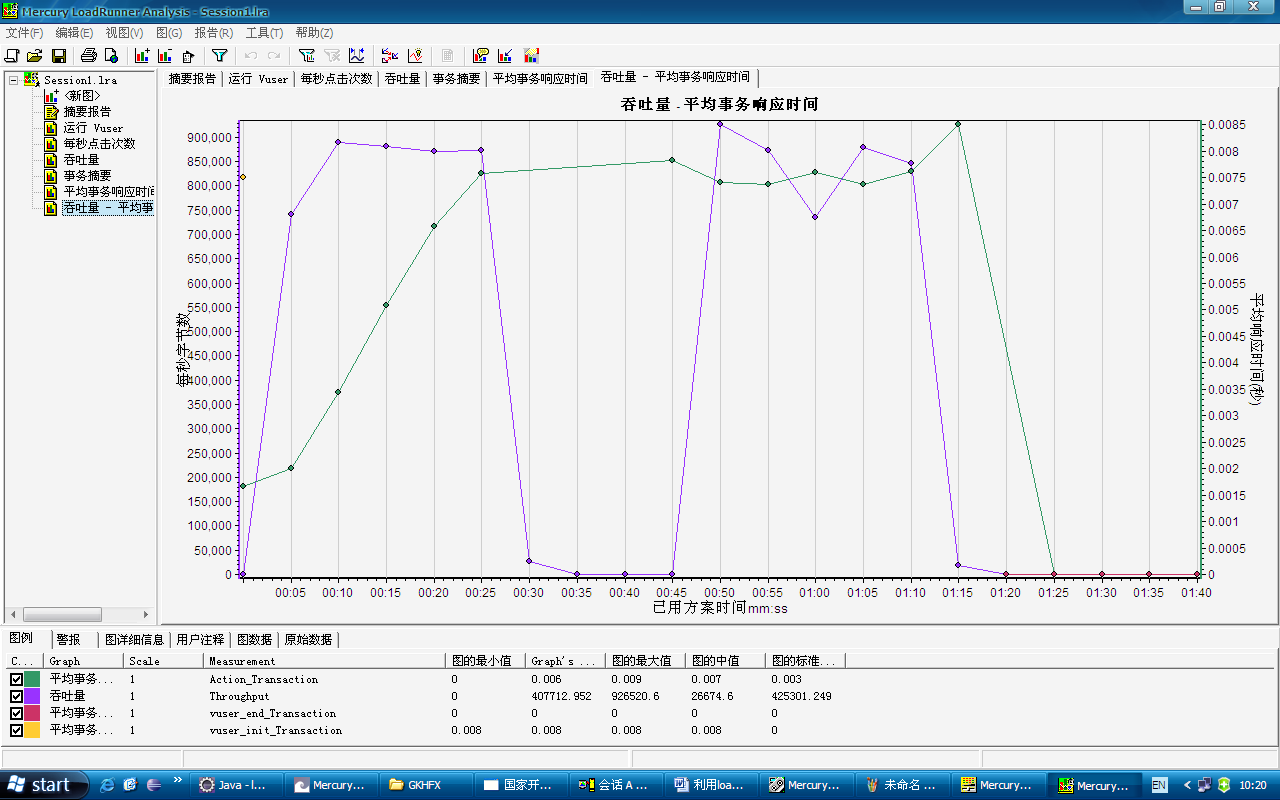The width and height of the screenshot is (1280, 800).
Task: Open the 图数据 bottom panel tab
Action: coord(254,639)
